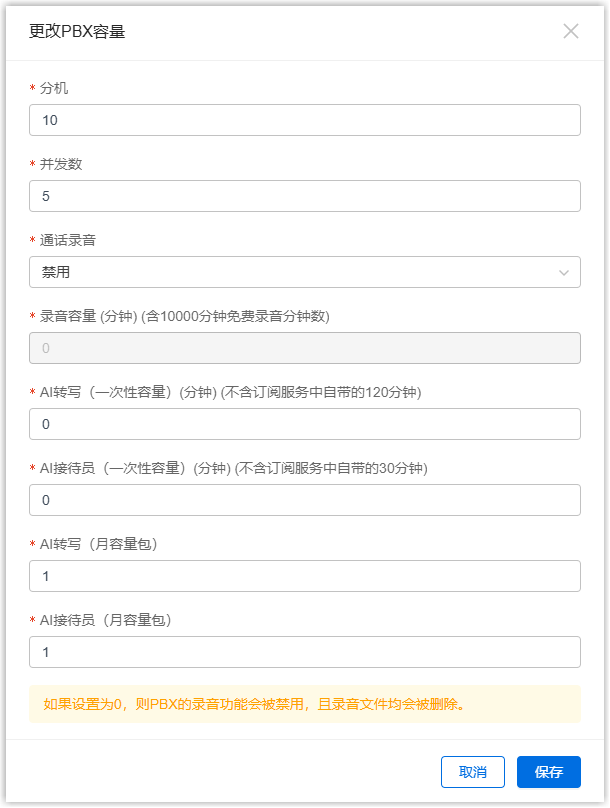
Task: Click the disabled 录音容量 (分钟) field
Action: [x=305, y=348]
